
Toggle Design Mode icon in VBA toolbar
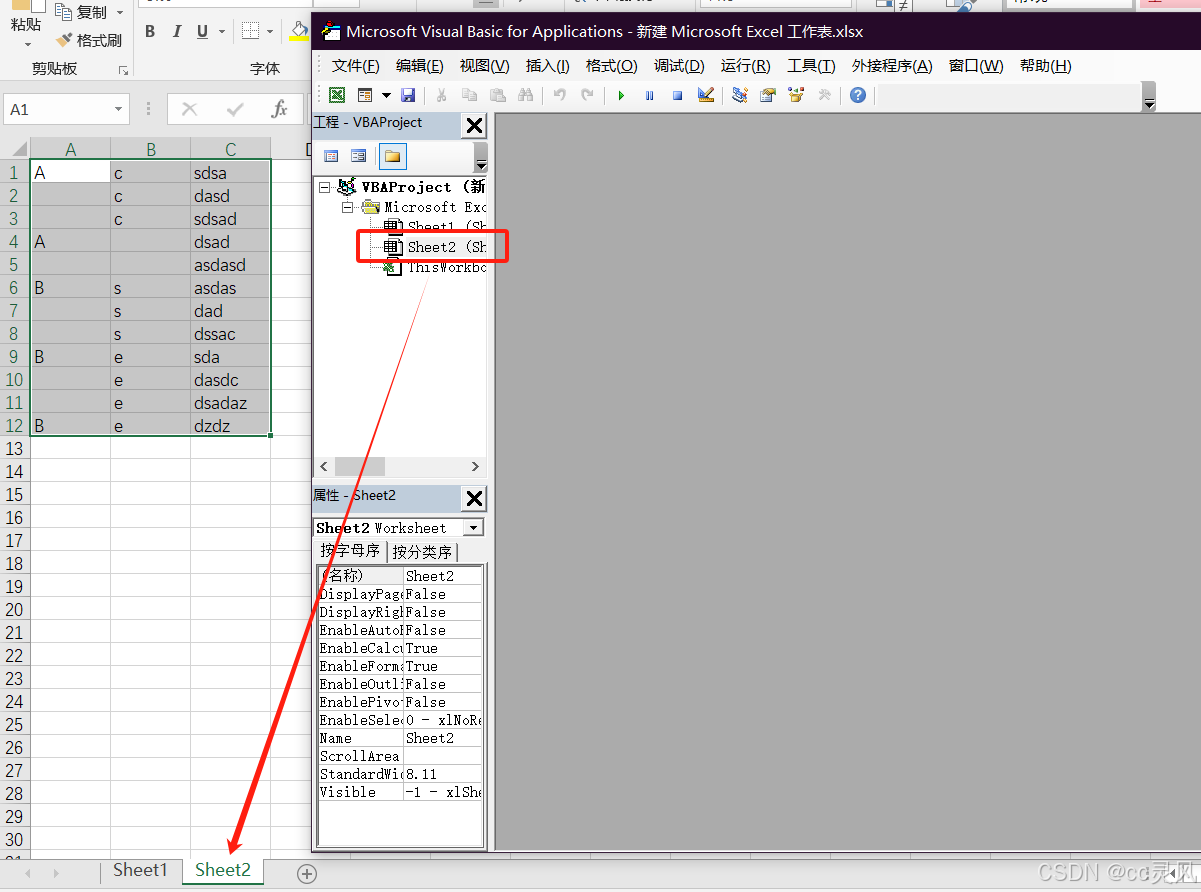[x=706, y=95]
